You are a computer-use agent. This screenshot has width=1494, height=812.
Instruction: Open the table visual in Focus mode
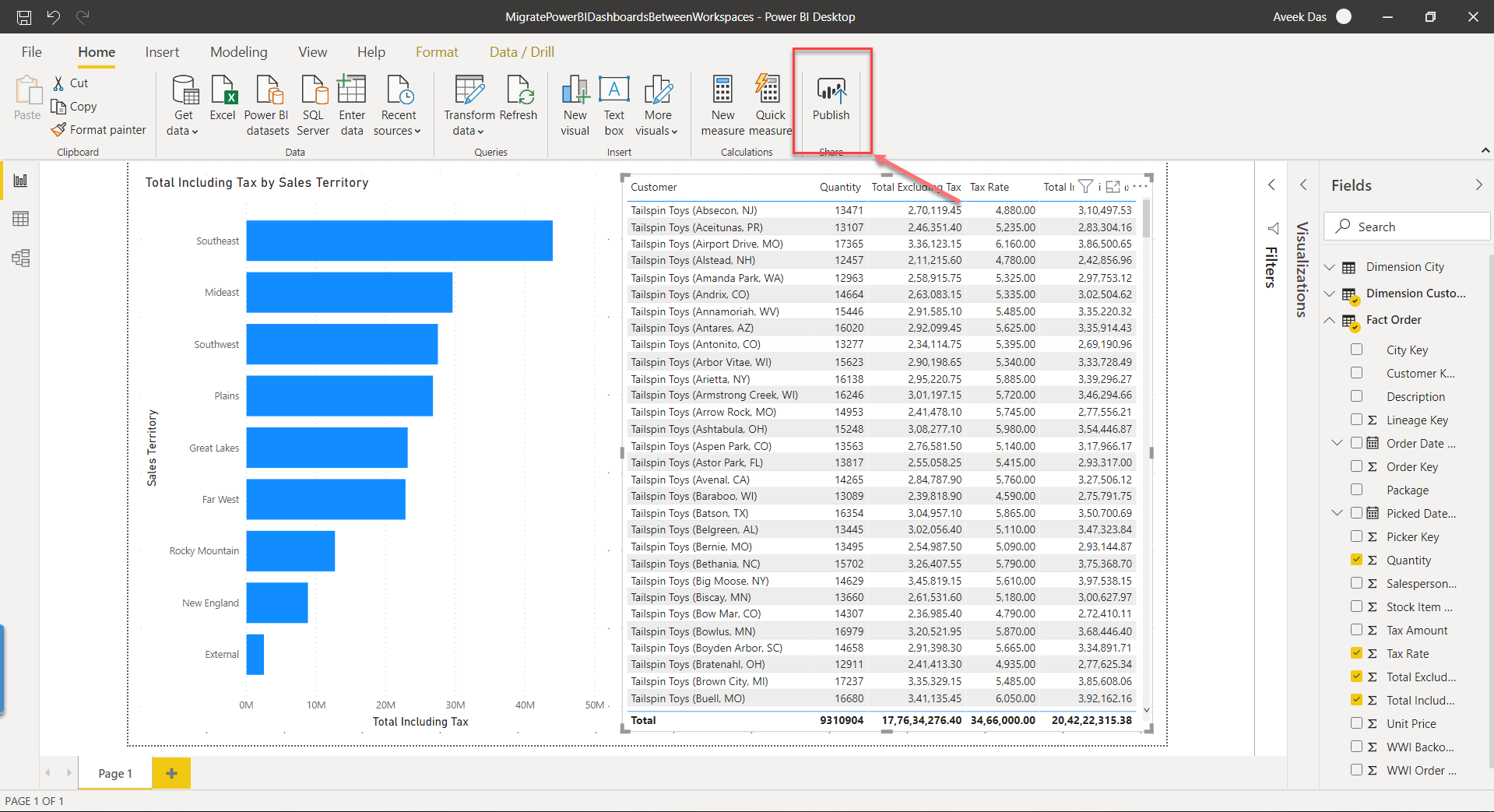(1113, 187)
